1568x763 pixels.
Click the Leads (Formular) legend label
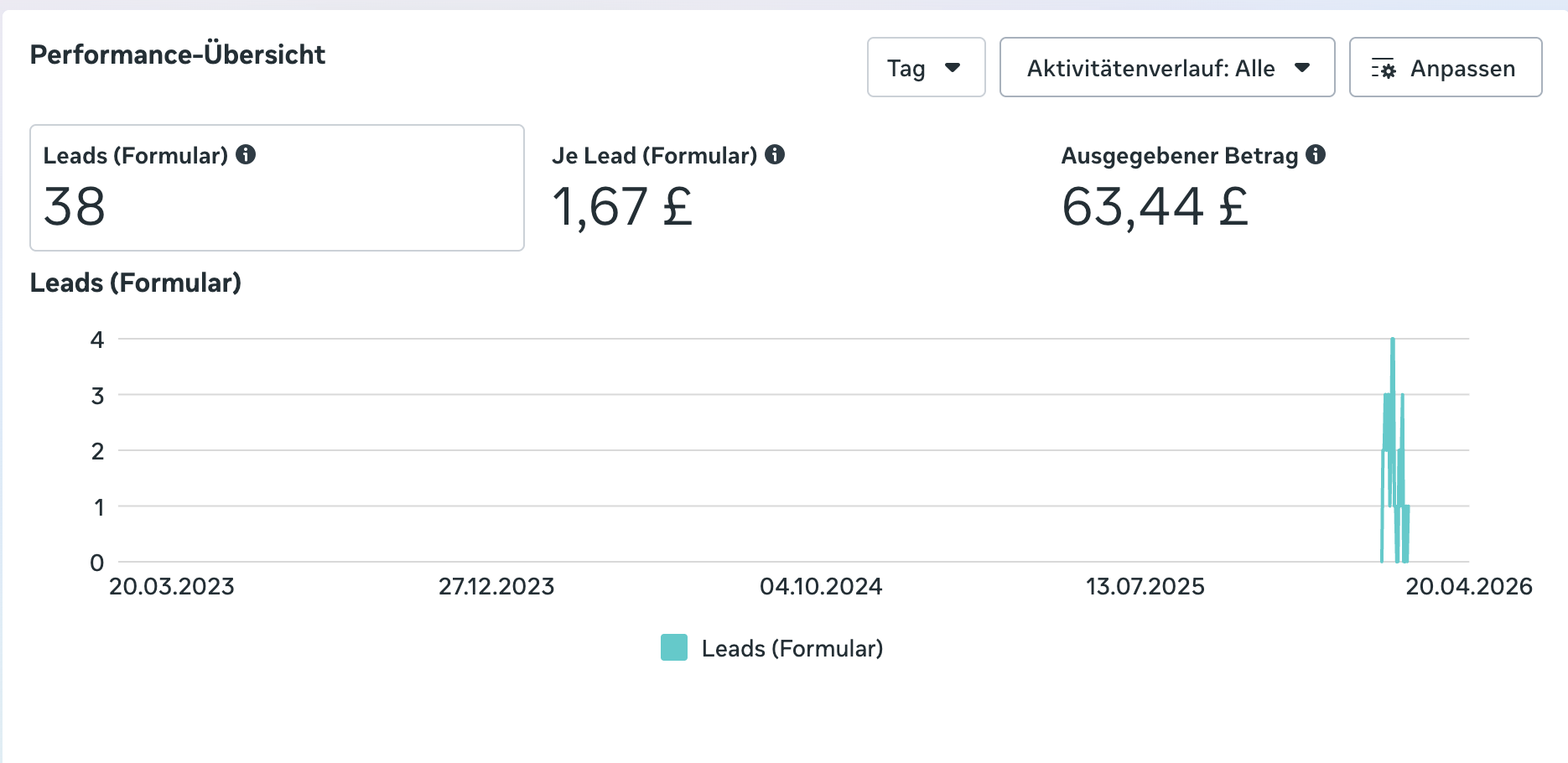(792, 647)
